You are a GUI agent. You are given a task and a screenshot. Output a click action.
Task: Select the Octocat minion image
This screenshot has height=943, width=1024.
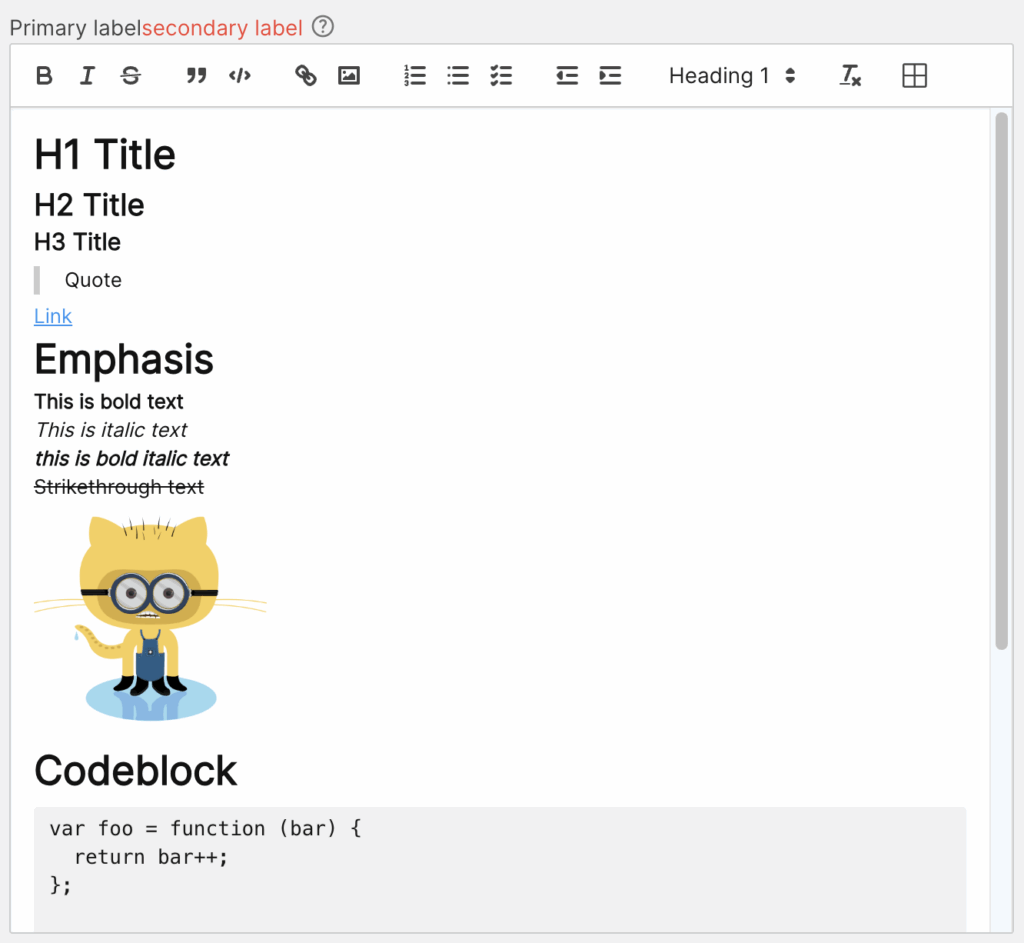150,617
